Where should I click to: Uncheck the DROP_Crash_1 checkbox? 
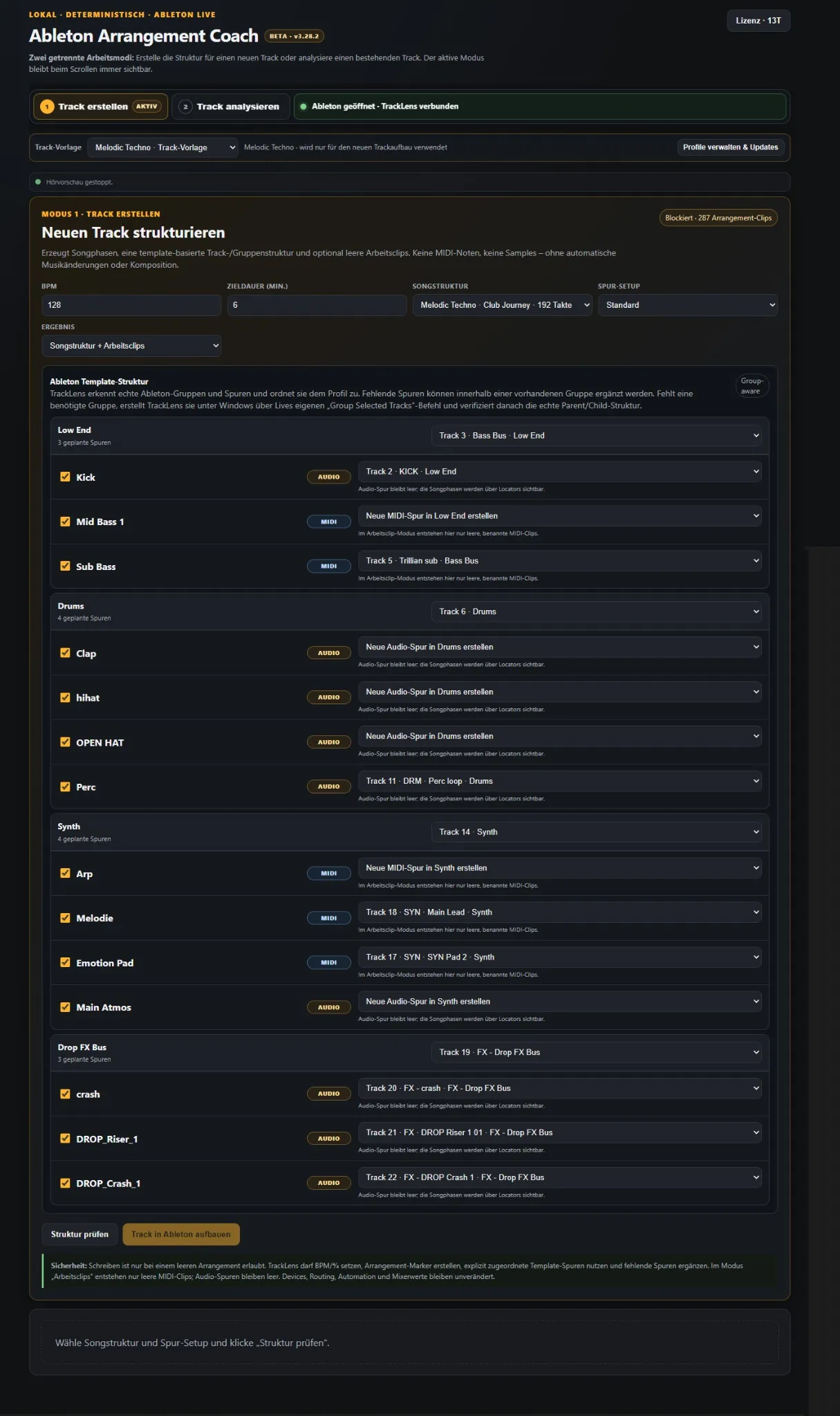pos(65,1183)
